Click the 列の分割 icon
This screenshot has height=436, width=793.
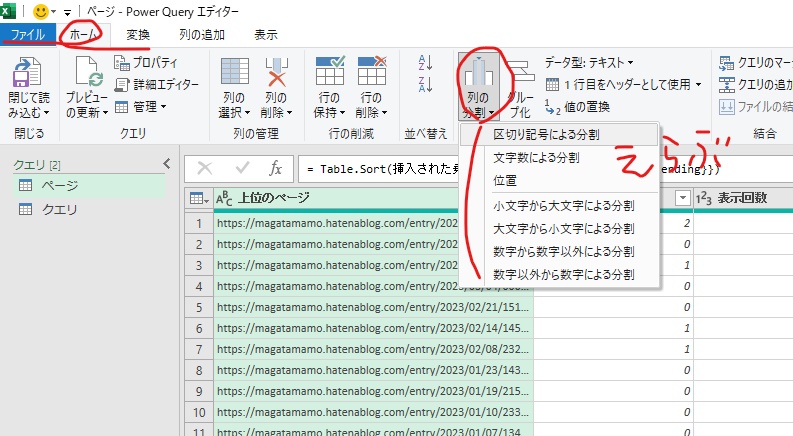pyautogui.click(x=478, y=71)
